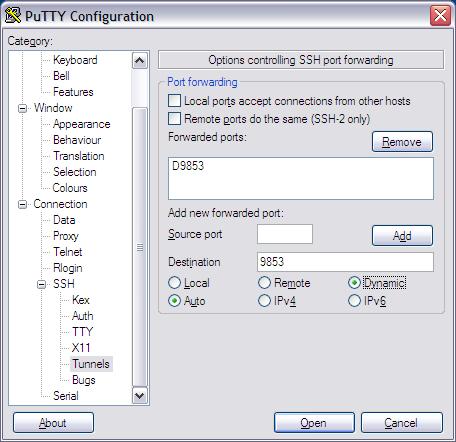
Task: Collapse the SSH tree node
Action: pyautogui.click(x=42, y=284)
